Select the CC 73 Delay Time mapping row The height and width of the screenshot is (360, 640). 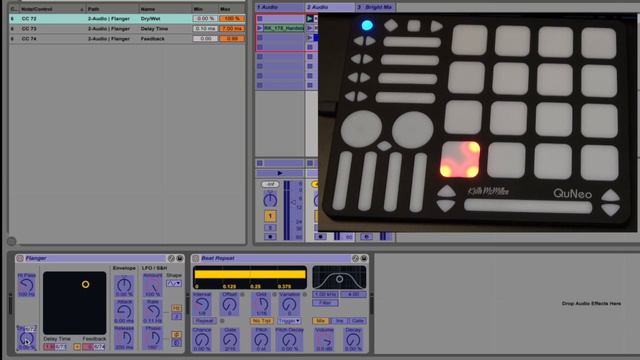(x=127, y=29)
